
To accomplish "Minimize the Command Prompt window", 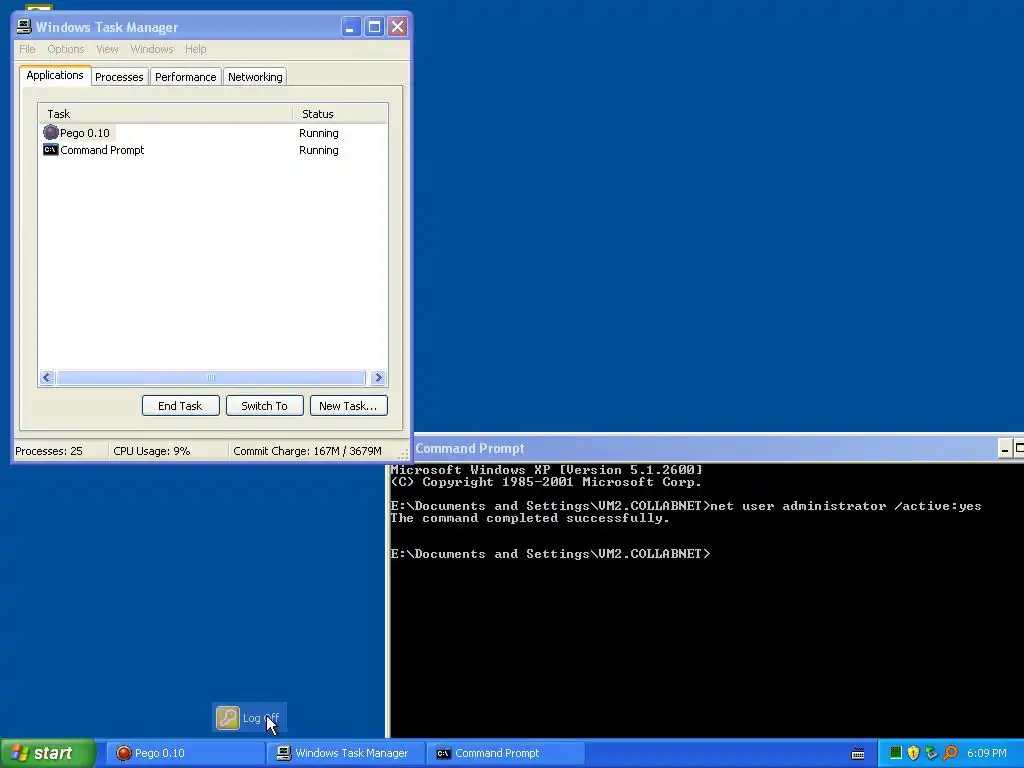I will click(1006, 449).
